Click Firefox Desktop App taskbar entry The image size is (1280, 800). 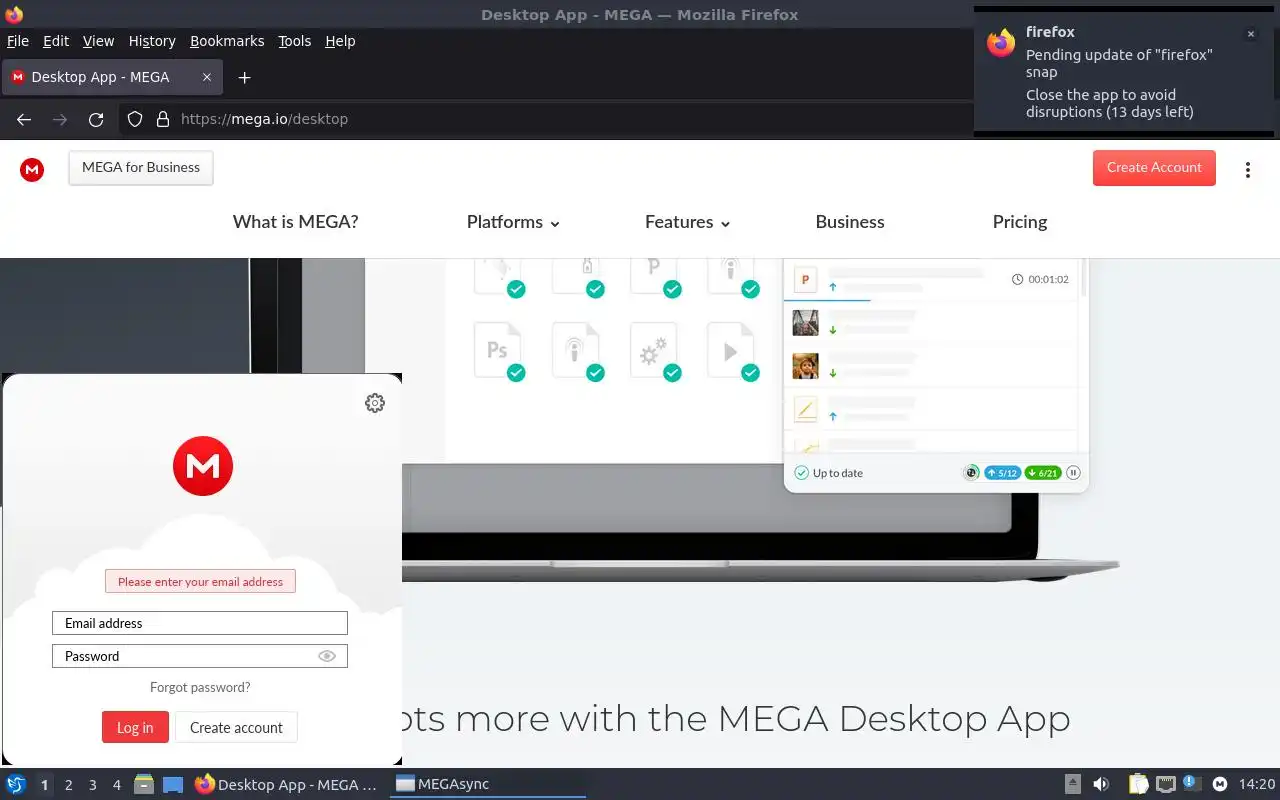coord(288,784)
